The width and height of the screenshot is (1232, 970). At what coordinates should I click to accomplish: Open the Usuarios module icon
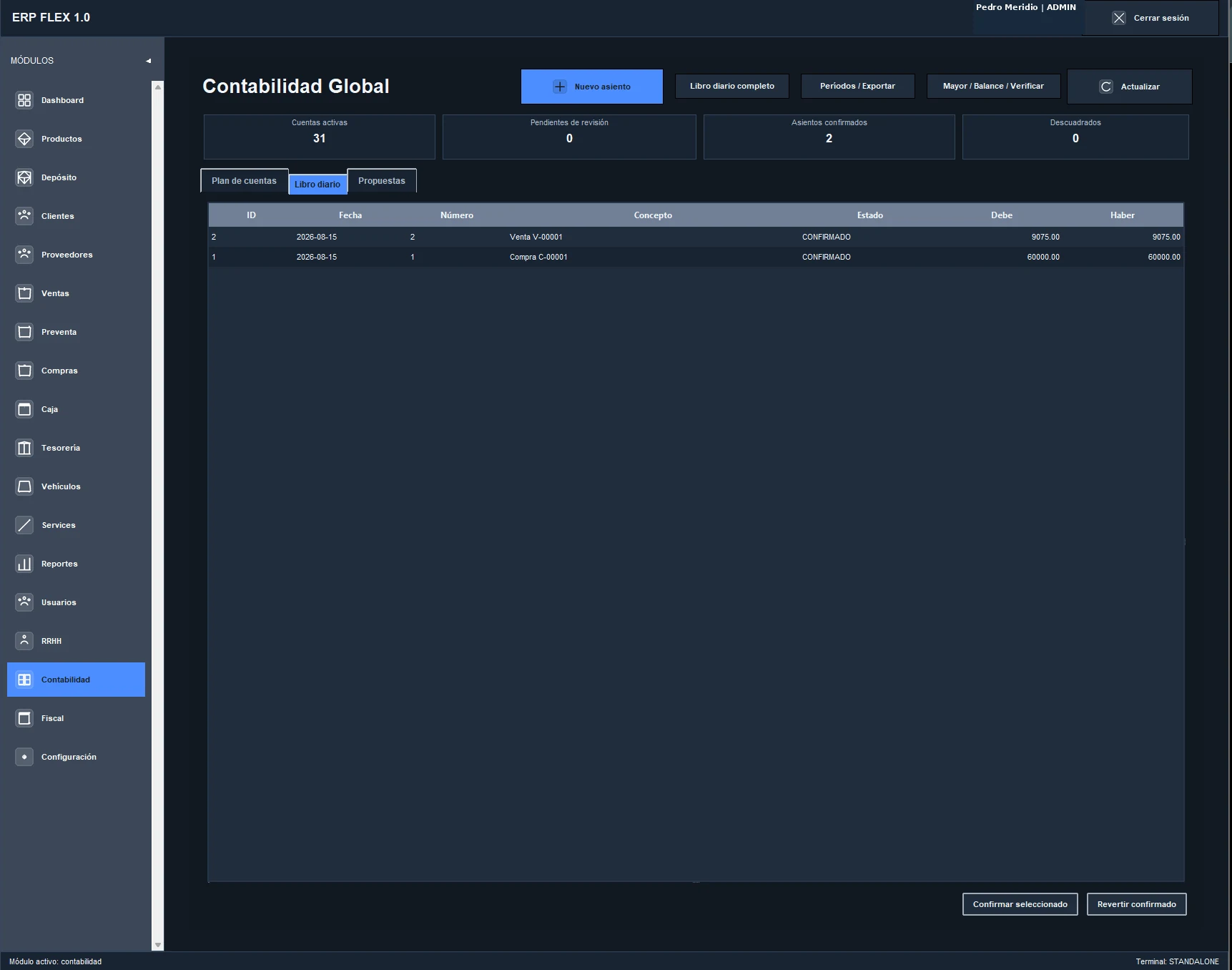pos(24,602)
